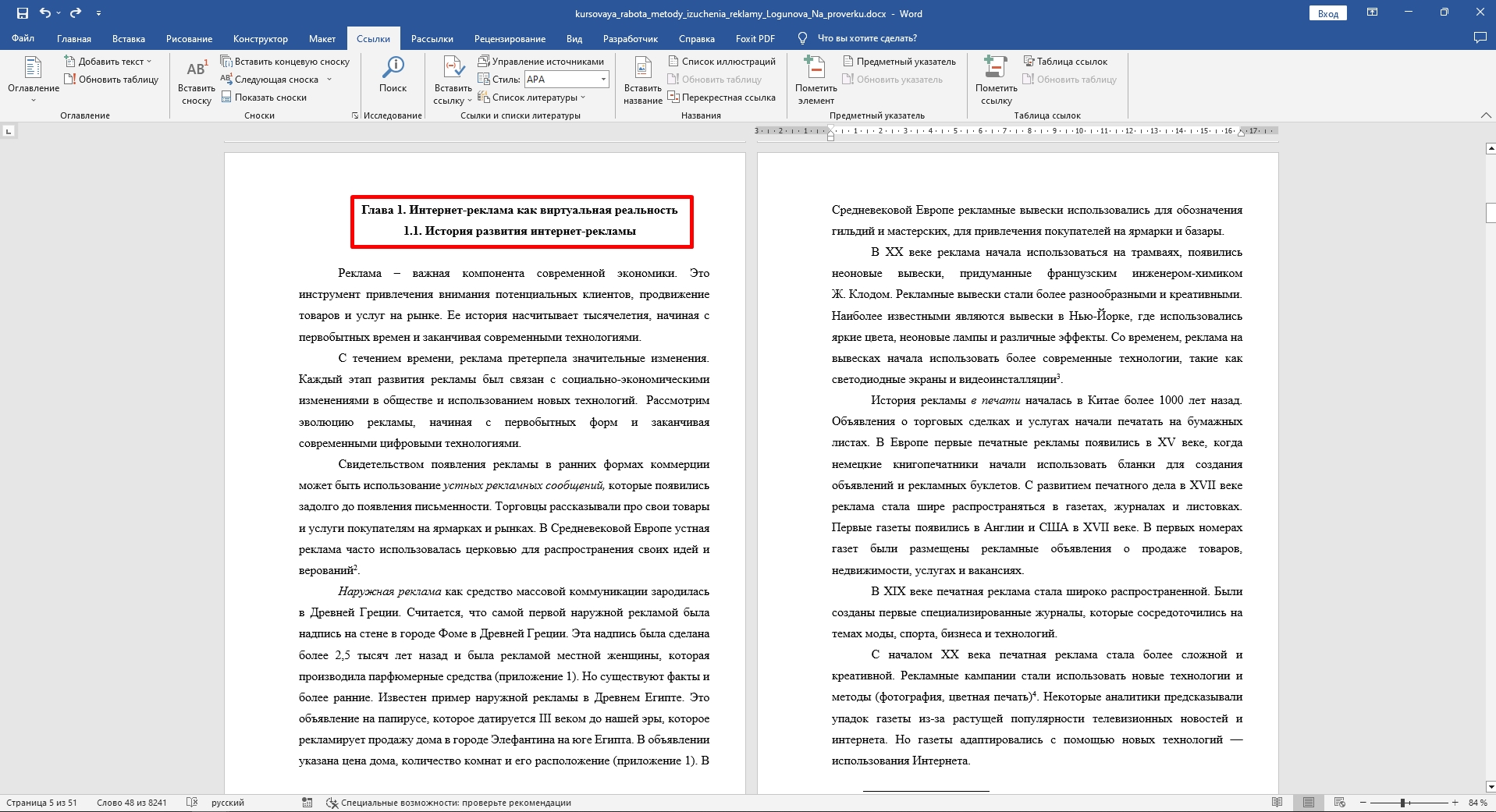Click Показать сноски

pos(264,97)
